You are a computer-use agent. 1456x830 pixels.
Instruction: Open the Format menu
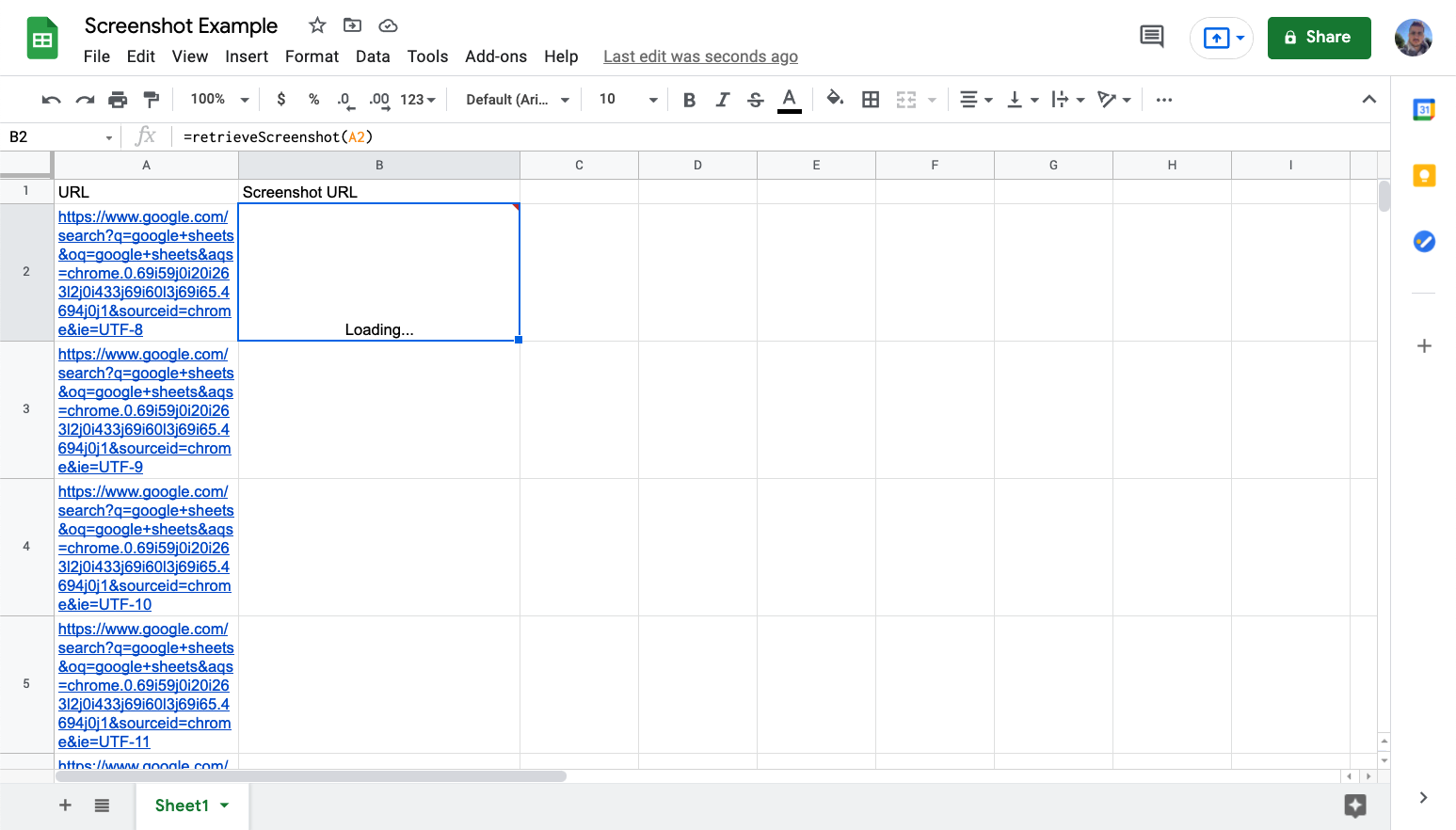pyautogui.click(x=312, y=56)
